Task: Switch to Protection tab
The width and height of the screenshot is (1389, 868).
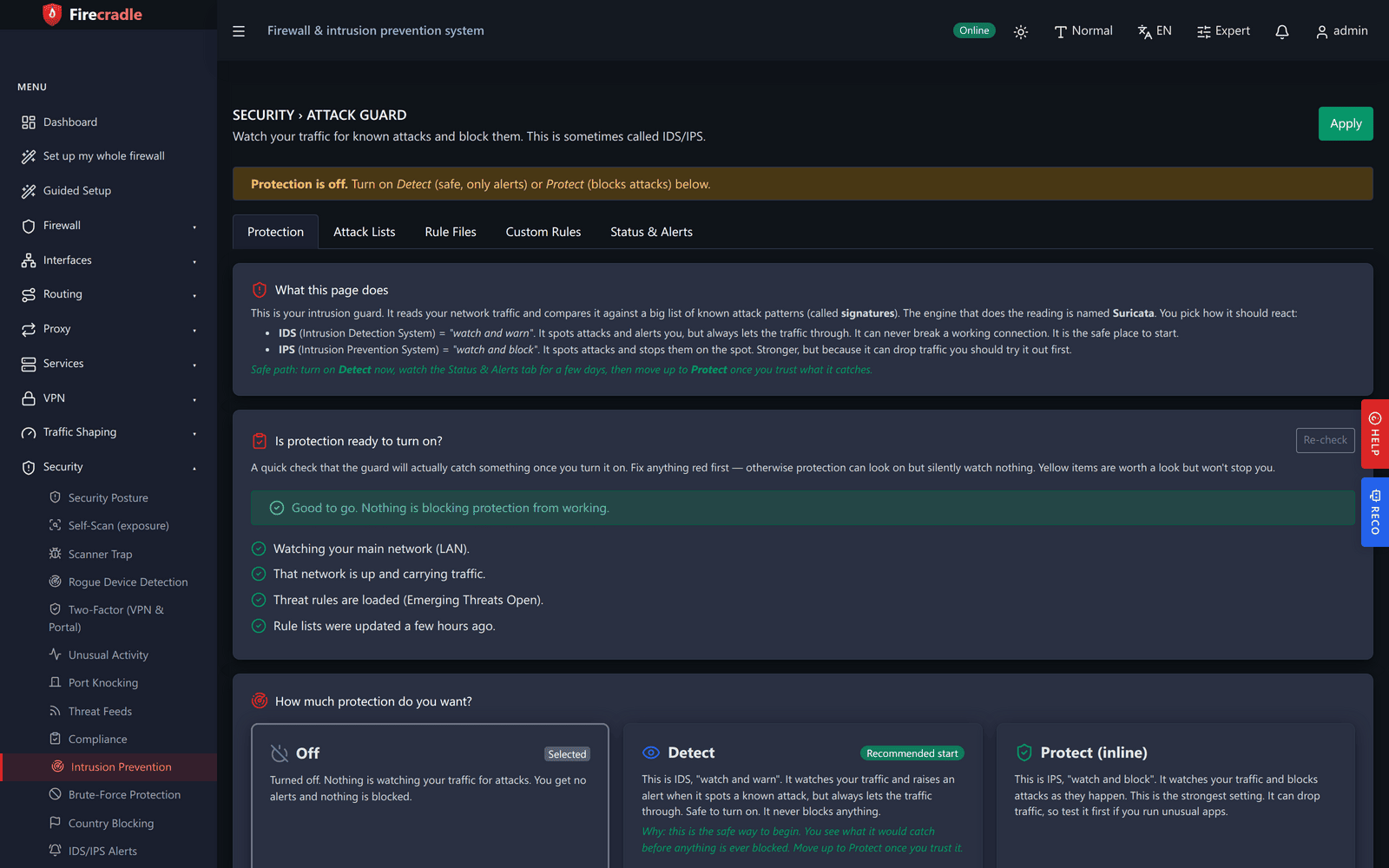Action: [x=275, y=232]
